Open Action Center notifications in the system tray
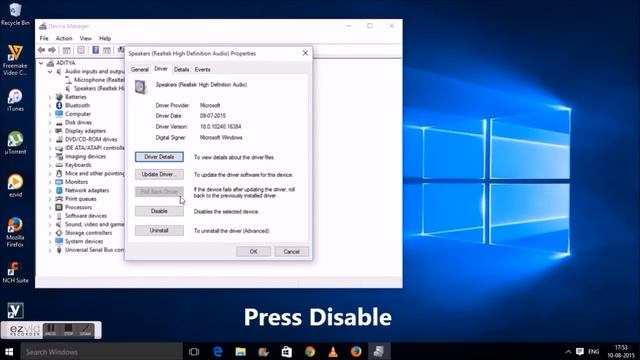Screen dimensions: 640x360 pyautogui.click(x=580, y=351)
